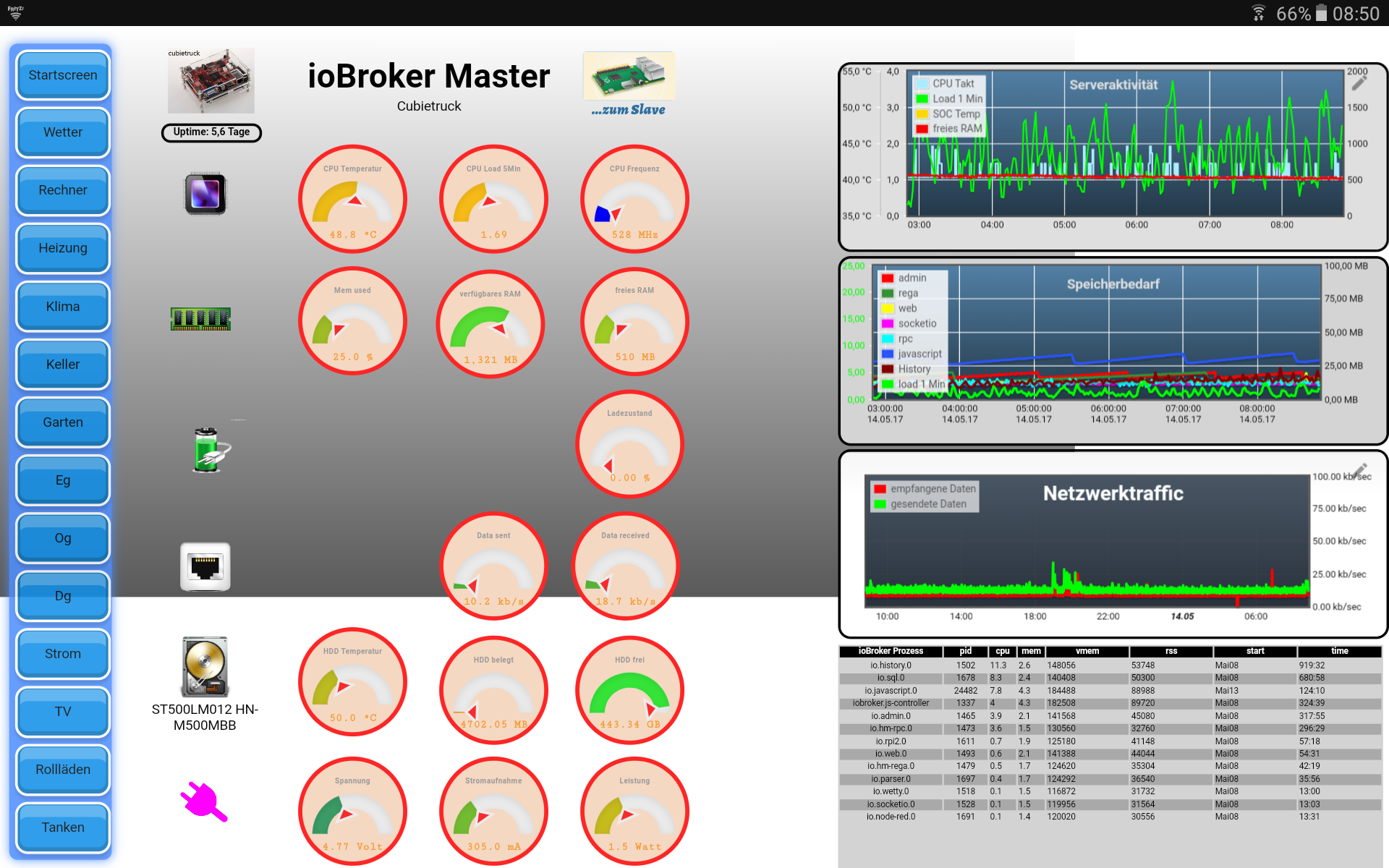The image size is (1389, 868).
Task: Open the CPU Temperatur gauge
Action: point(352,199)
